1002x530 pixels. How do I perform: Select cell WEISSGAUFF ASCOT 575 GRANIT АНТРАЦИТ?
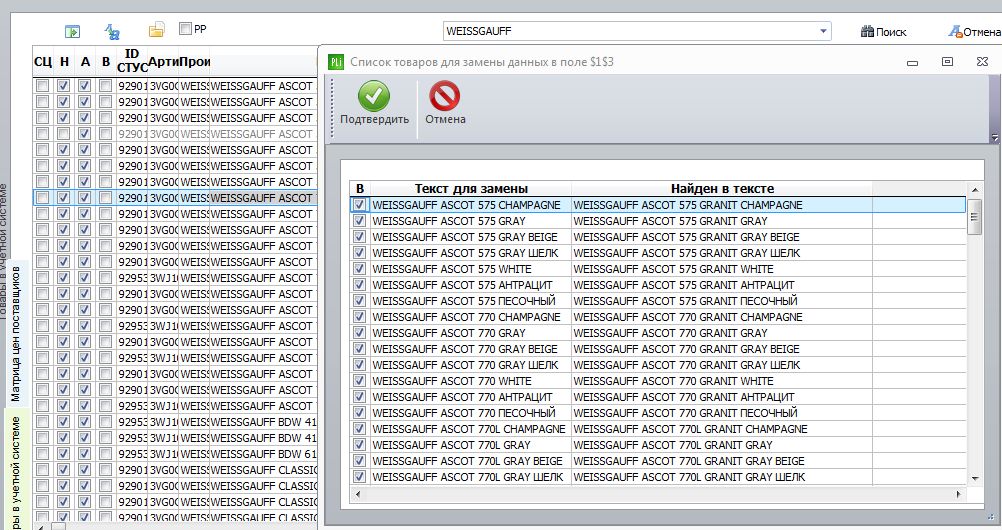(x=721, y=284)
